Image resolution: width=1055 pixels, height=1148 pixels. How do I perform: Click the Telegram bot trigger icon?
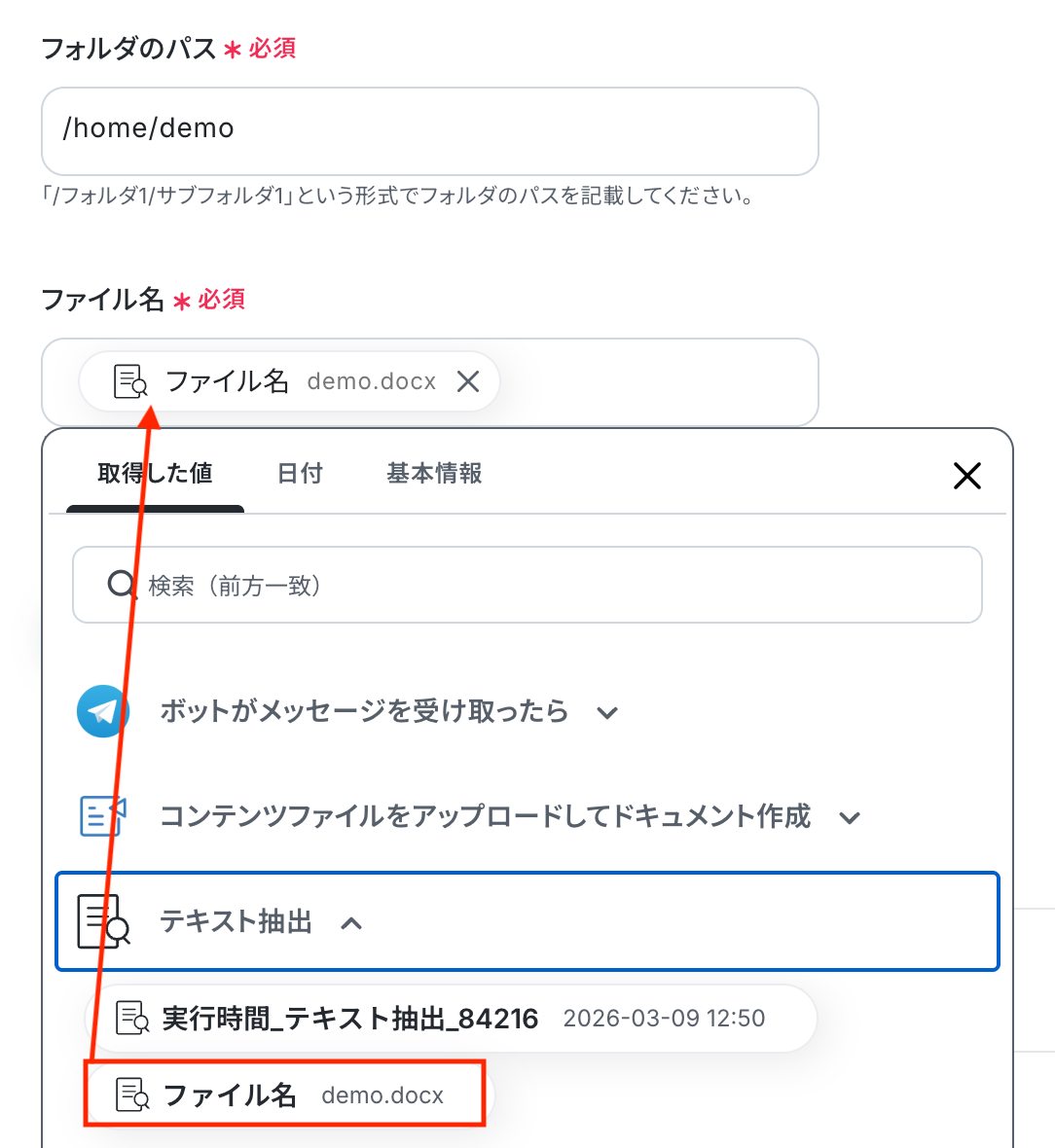102,711
